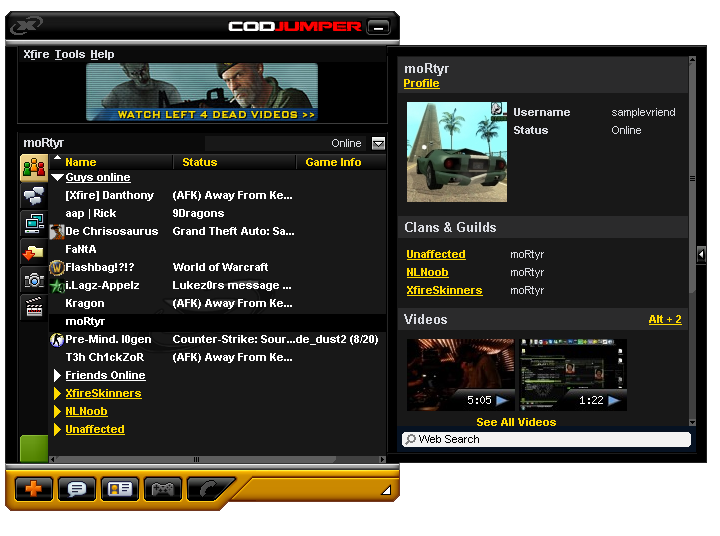Image resolution: width=720 pixels, height=536 pixels.
Task: Click scroll down arrow in info panel
Action: coord(692,423)
